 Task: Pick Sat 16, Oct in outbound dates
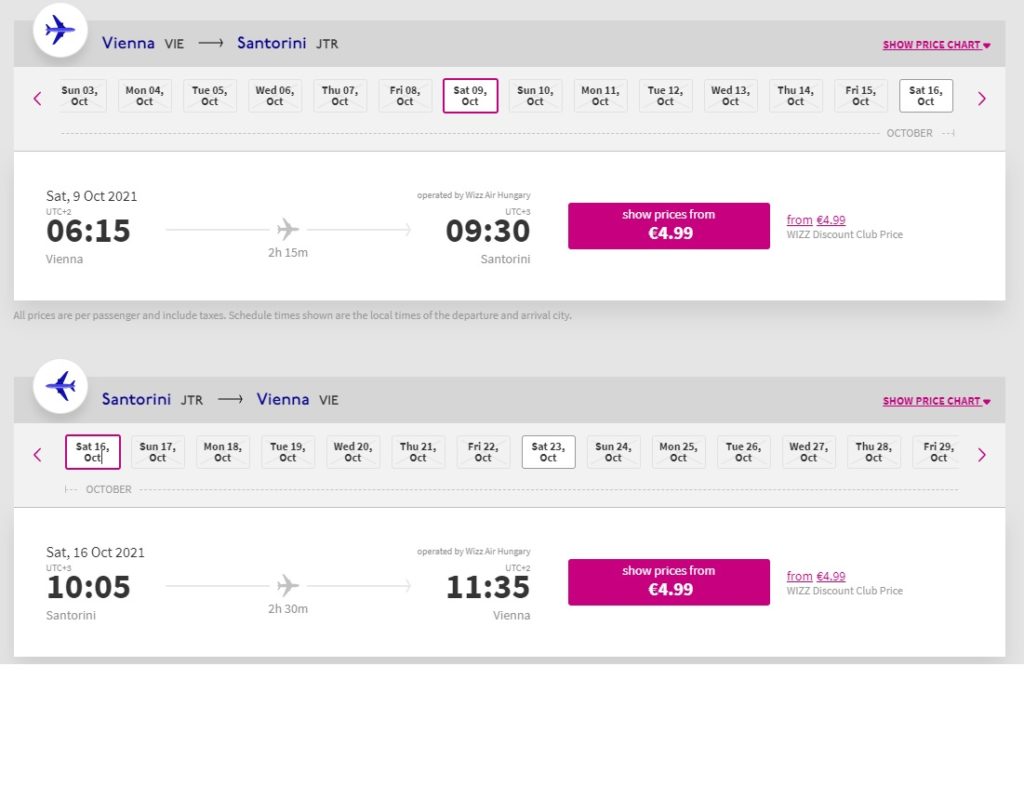click(x=926, y=96)
